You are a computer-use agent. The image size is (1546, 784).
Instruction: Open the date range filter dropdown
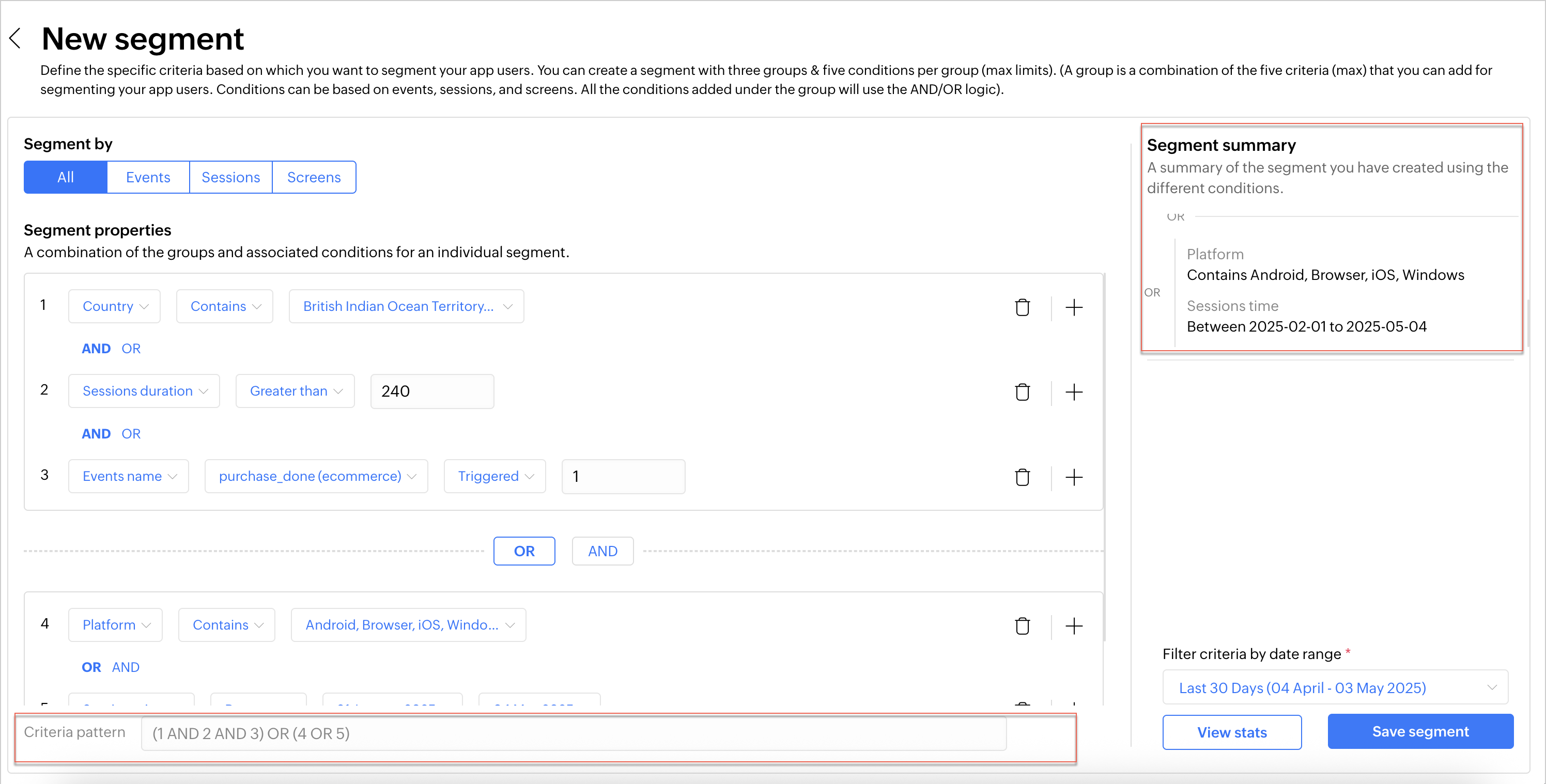(x=1335, y=687)
